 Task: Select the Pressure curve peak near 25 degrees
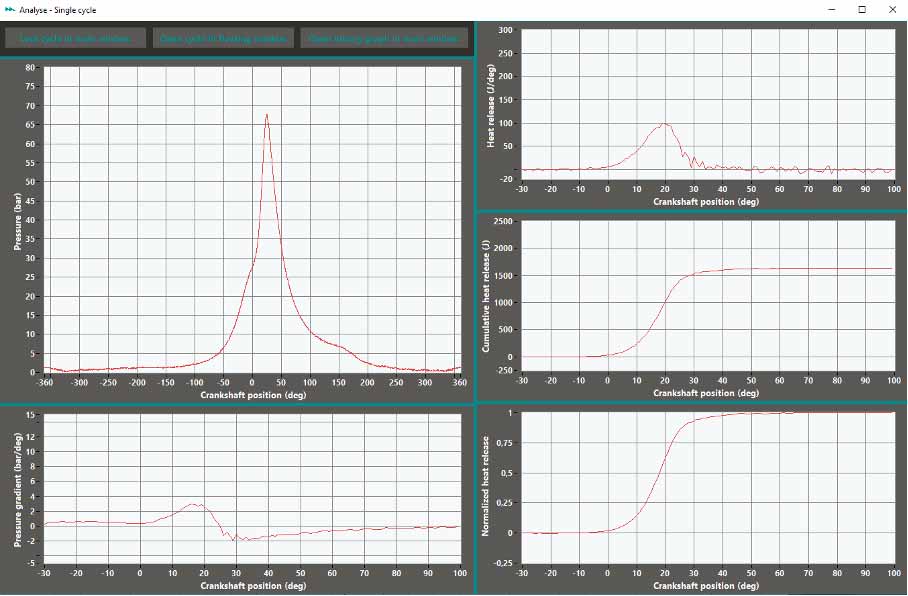pyautogui.click(x=268, y=115)
